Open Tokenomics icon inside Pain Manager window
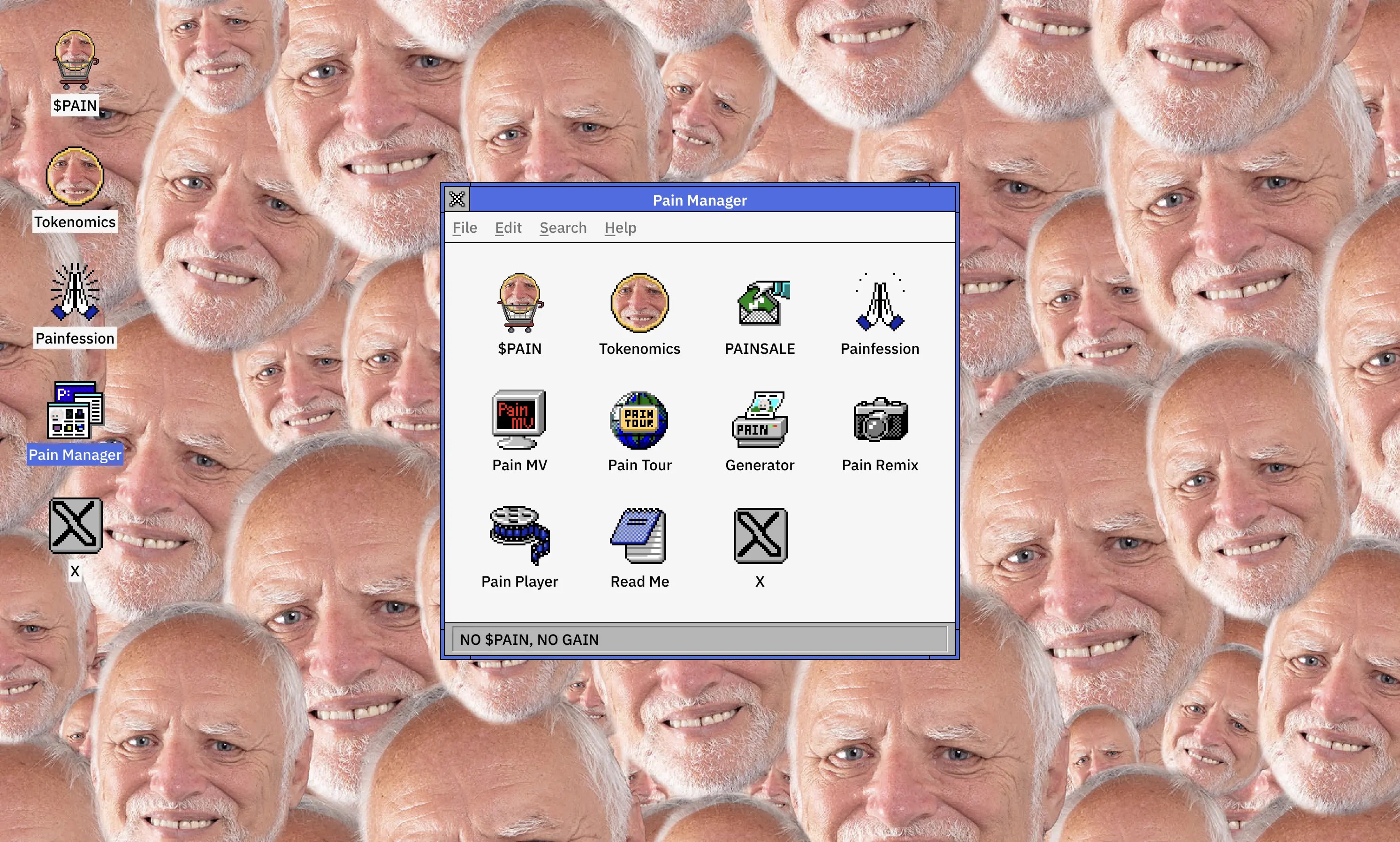The image size is (1400, 842). [x=639, y=304]
